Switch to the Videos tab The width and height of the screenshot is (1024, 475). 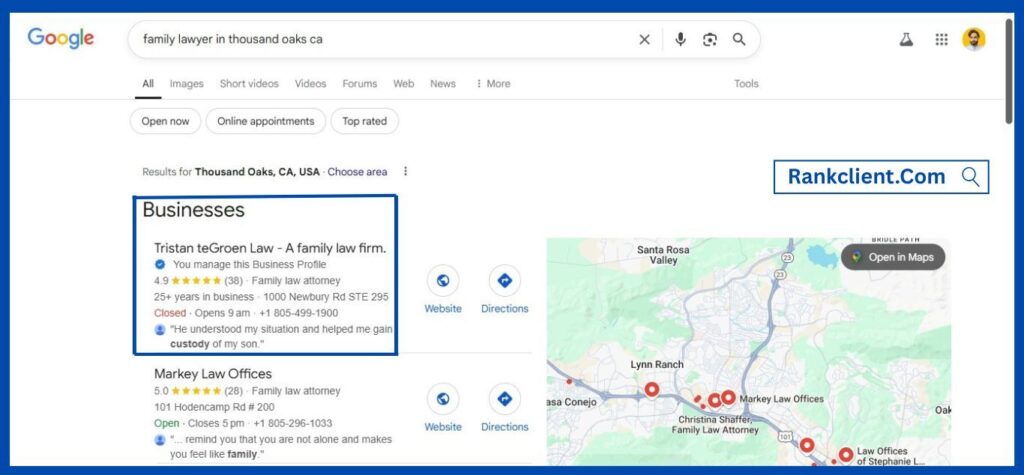pyautogui.click(x=310, y=84)
